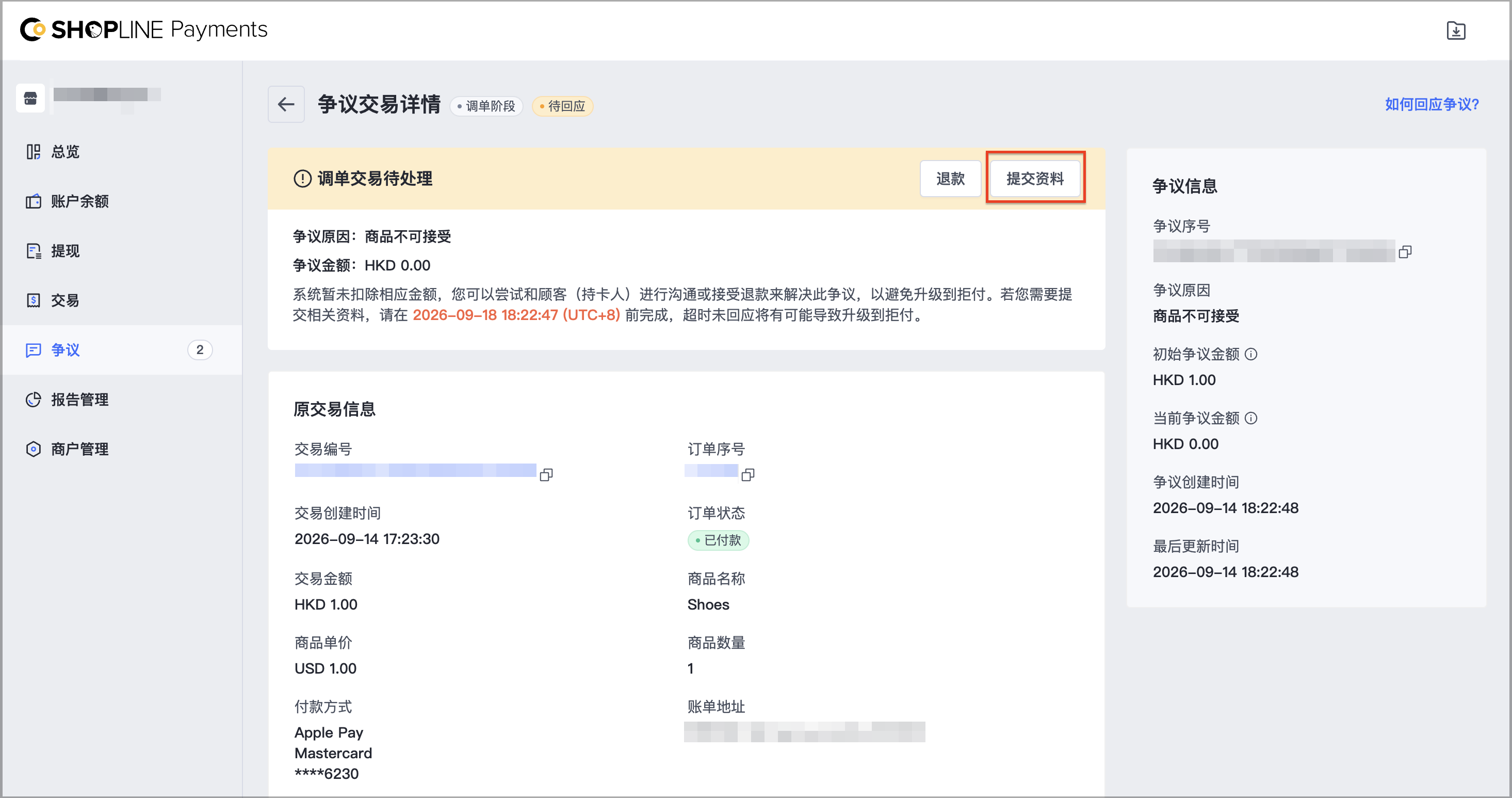
Task: Copy the 争议序号 dispute number
Action: click(1405, 251)
